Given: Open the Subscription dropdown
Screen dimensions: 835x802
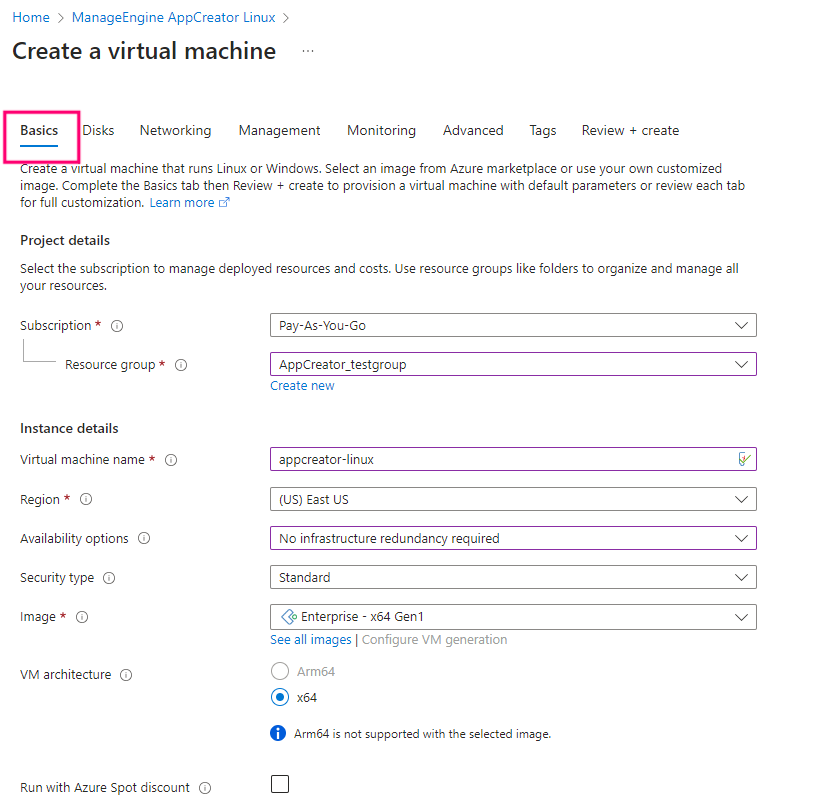Looking at the screenshot, I should point(513,326).
